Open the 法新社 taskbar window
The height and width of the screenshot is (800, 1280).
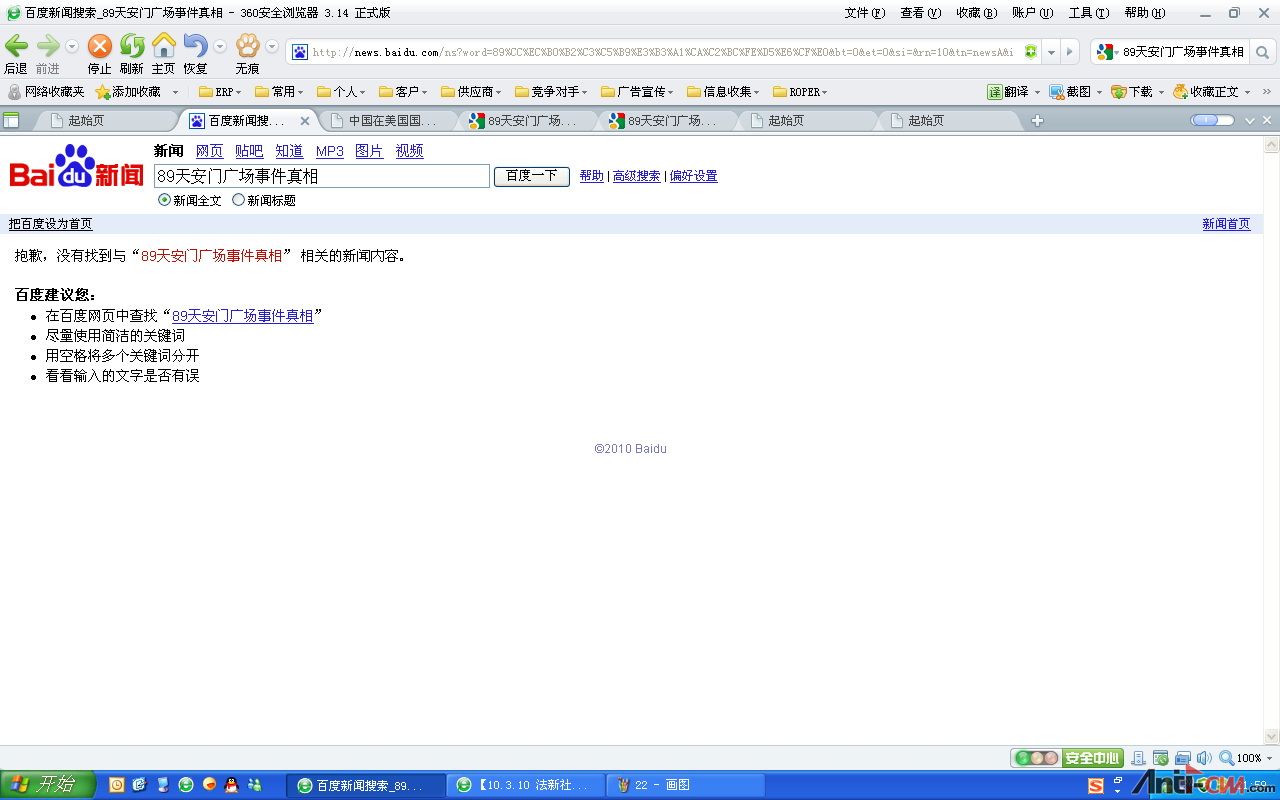pos(526,785)
